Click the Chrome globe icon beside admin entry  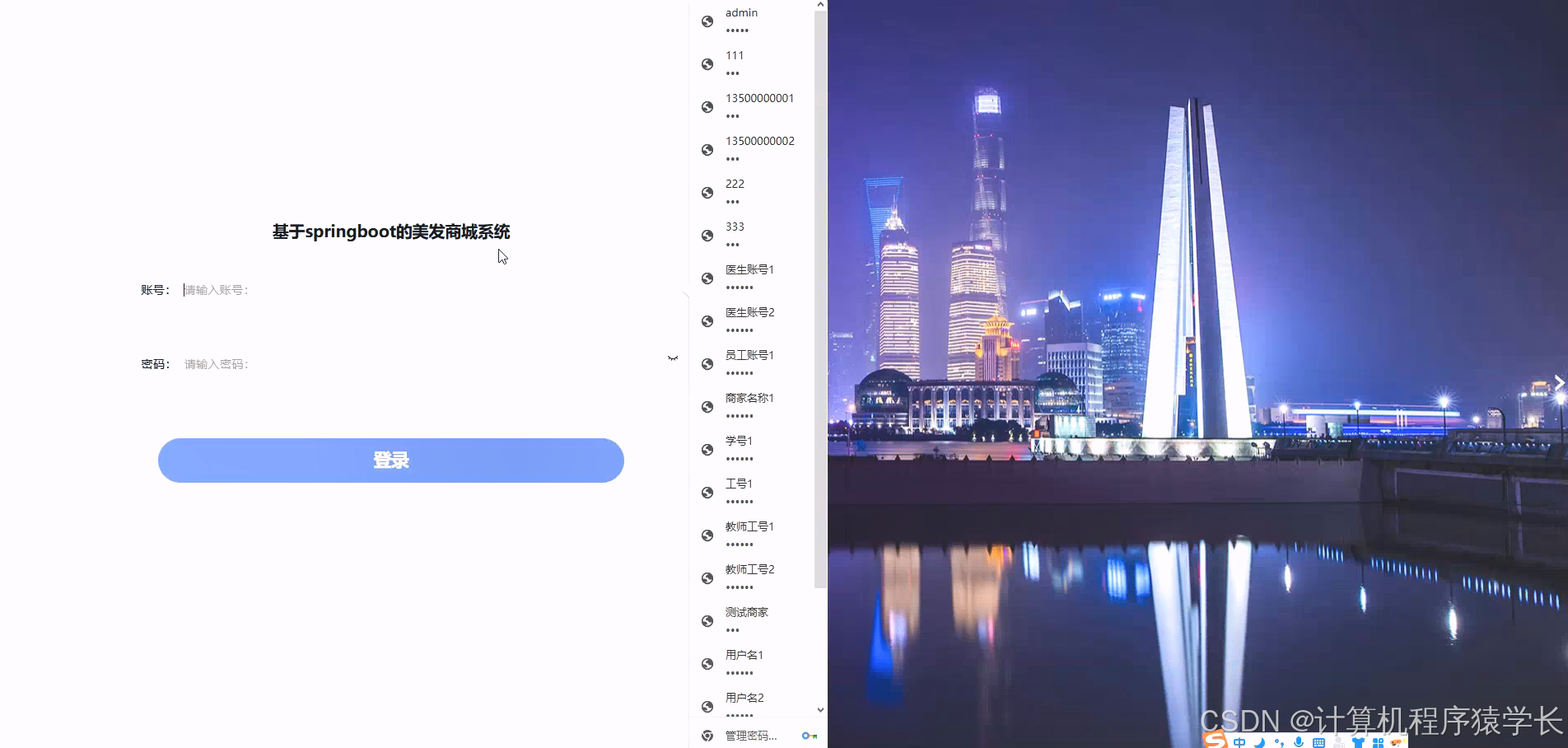[707, 21]
